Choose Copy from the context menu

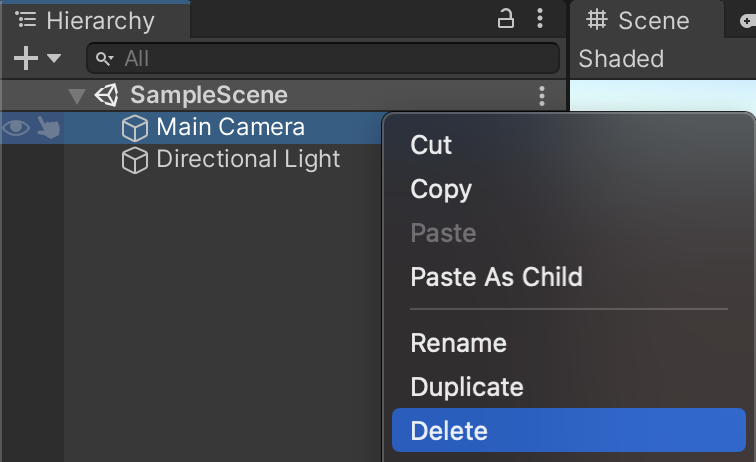(x=441, y=189)
